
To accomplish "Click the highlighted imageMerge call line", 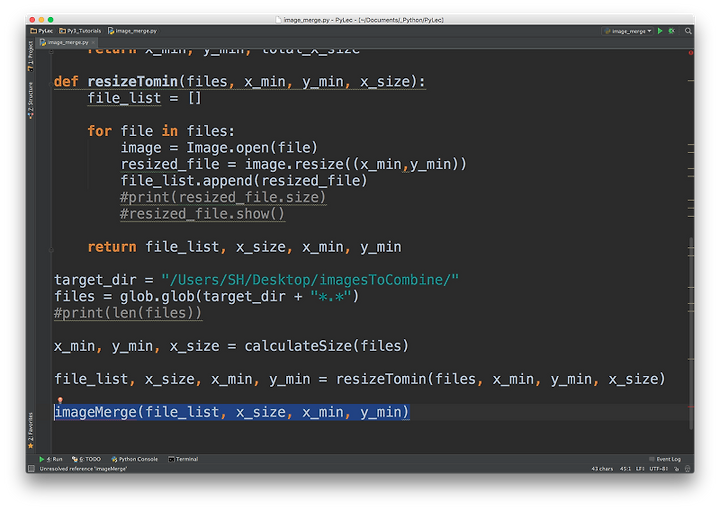I will point(232,412).
